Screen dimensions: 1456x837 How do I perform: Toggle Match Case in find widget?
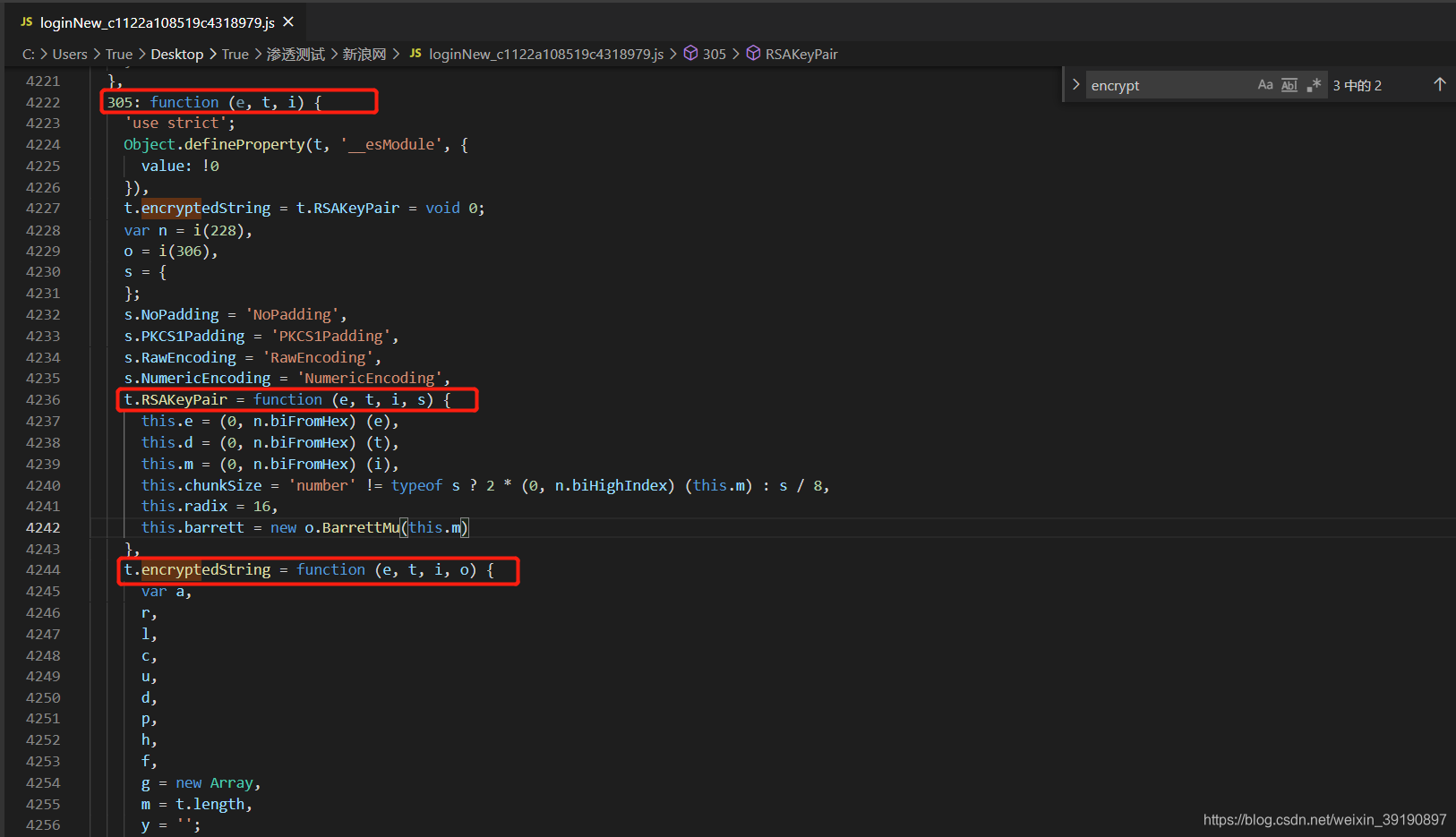point(1265,85)
